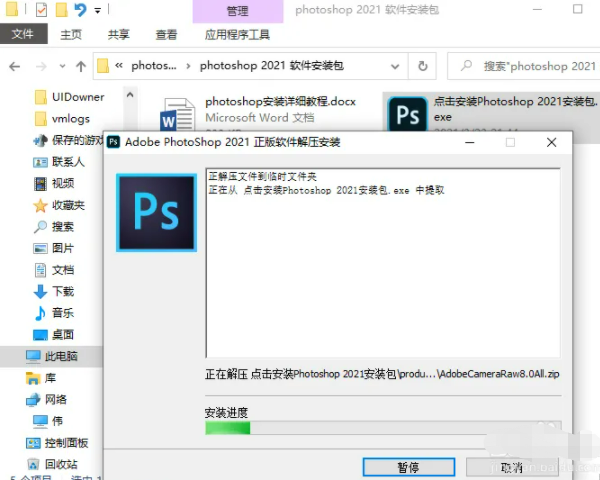The height and width of the screenshot is (480, 600).
Task: Click the back arrow in Explorer
Action: point(15,67)
